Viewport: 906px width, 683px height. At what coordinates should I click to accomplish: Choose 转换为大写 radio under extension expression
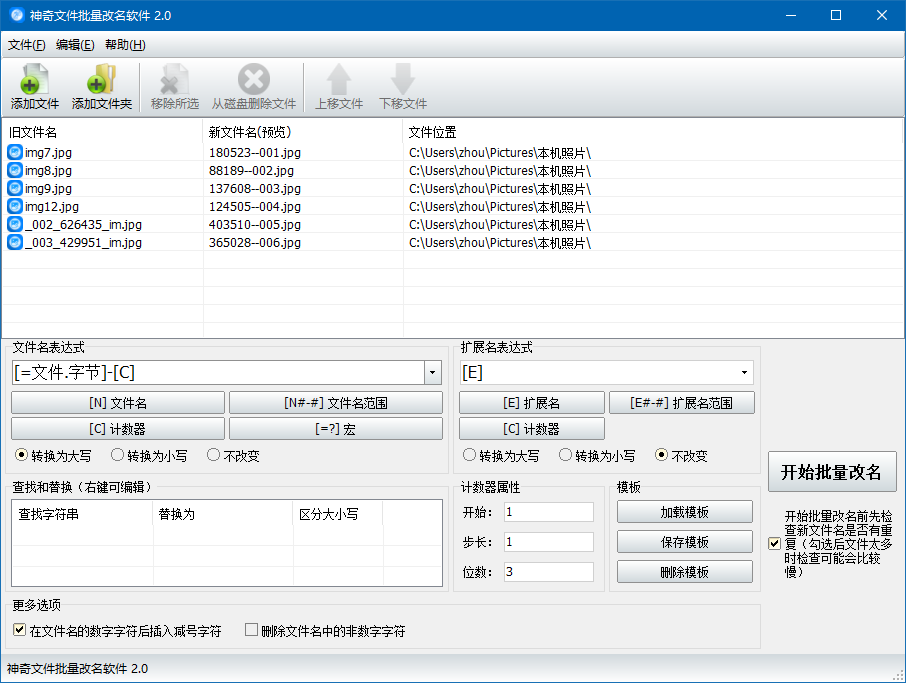tap(470, 455)
